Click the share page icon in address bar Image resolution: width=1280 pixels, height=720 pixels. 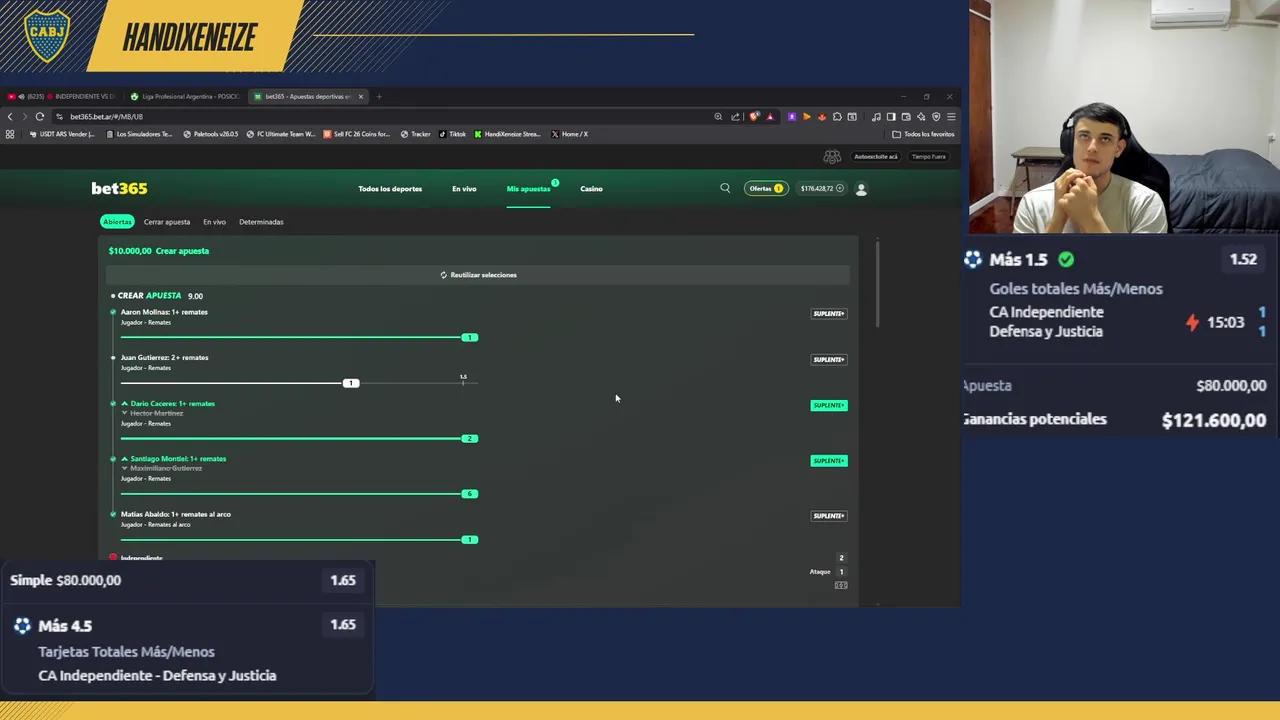pyautogui.click(x=735, y=116)
